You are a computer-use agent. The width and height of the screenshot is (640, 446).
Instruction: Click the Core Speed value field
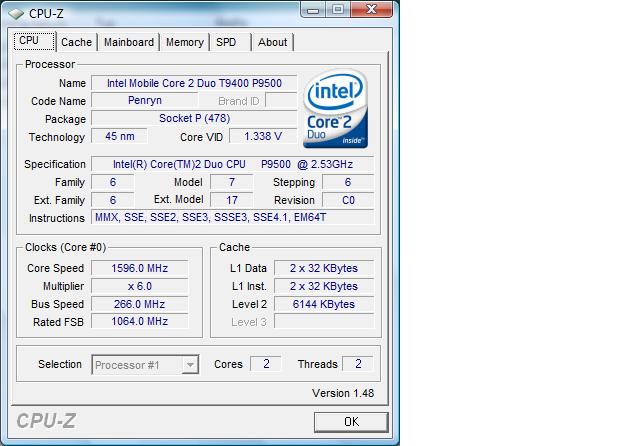tap(140, 268)
